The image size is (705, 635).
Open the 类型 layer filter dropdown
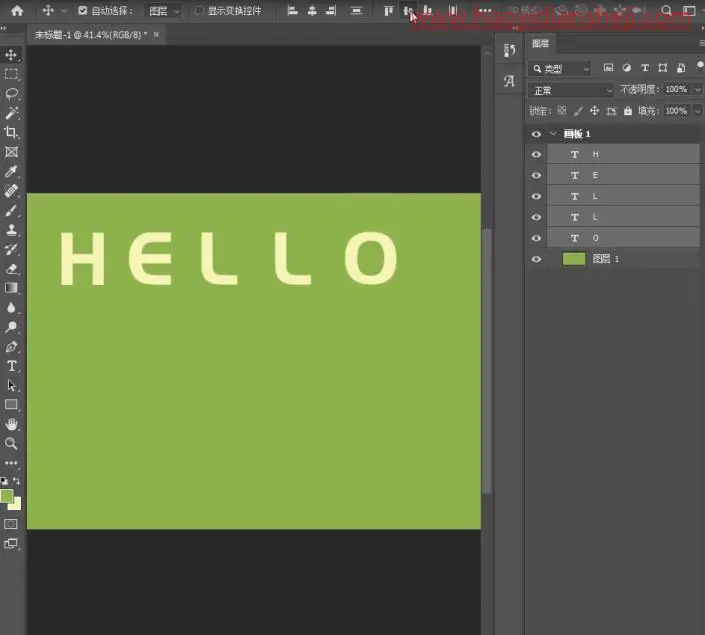coord(559,69)
